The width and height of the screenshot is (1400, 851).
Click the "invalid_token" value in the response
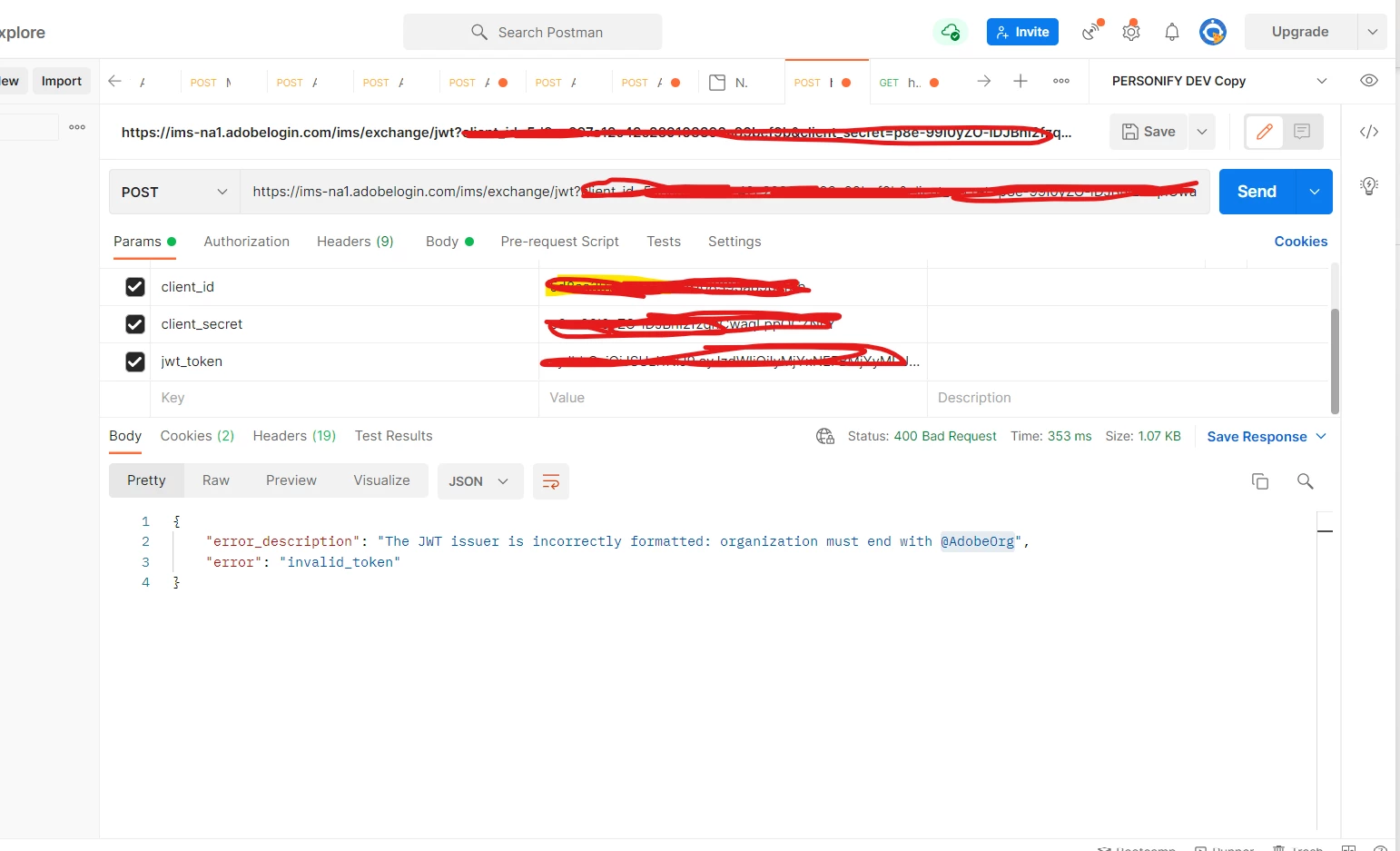pos(340,562)
